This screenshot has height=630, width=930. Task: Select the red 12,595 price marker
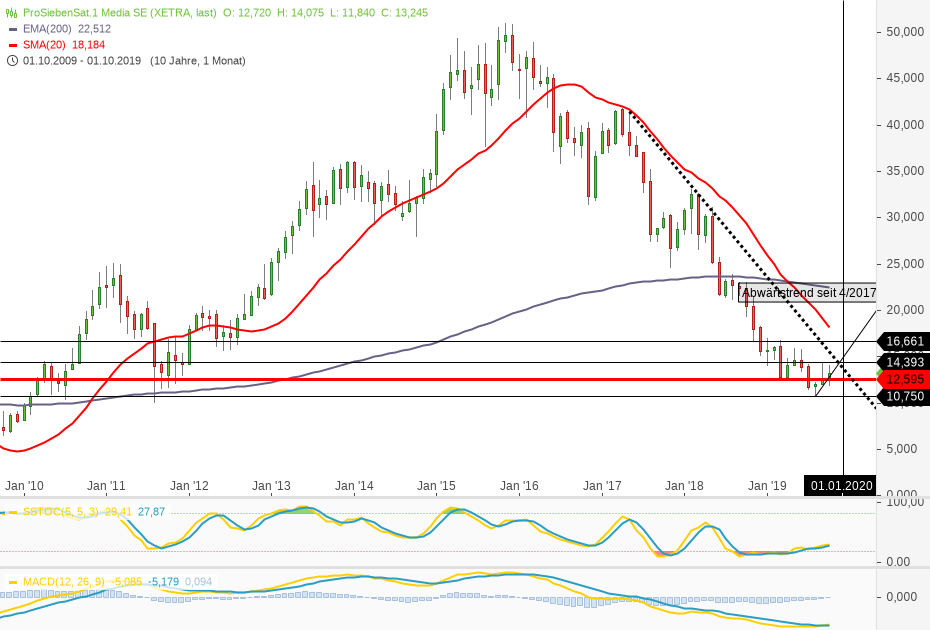[904, 379]
